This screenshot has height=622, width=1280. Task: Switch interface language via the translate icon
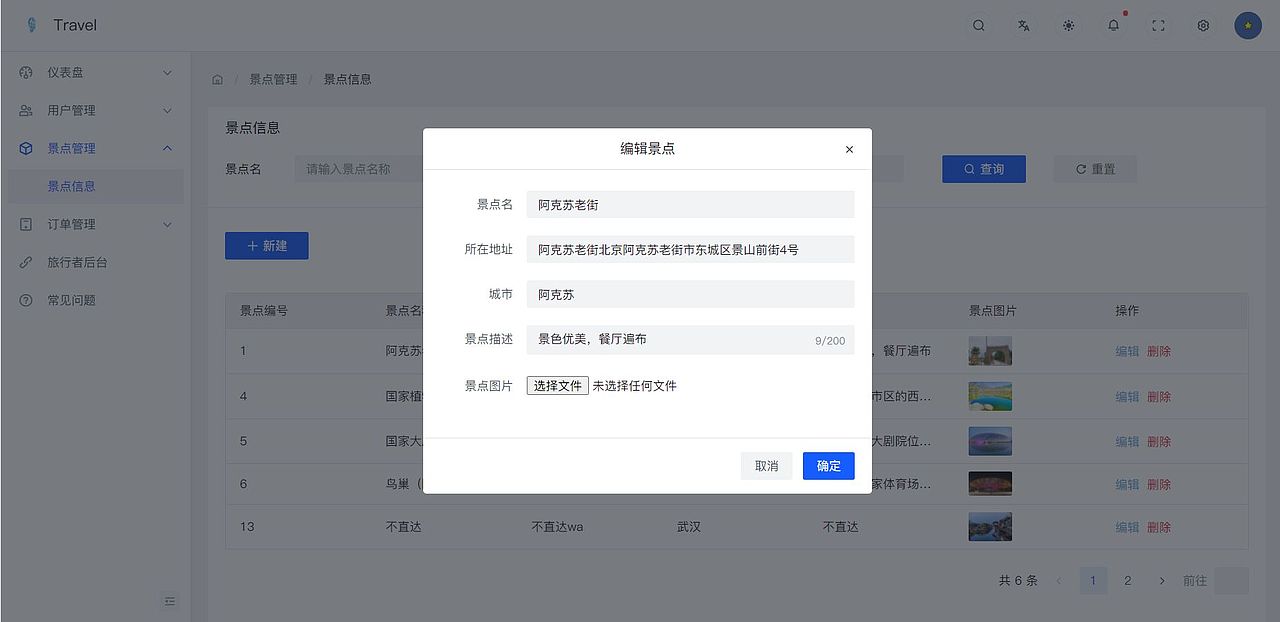pos(1023,25)
